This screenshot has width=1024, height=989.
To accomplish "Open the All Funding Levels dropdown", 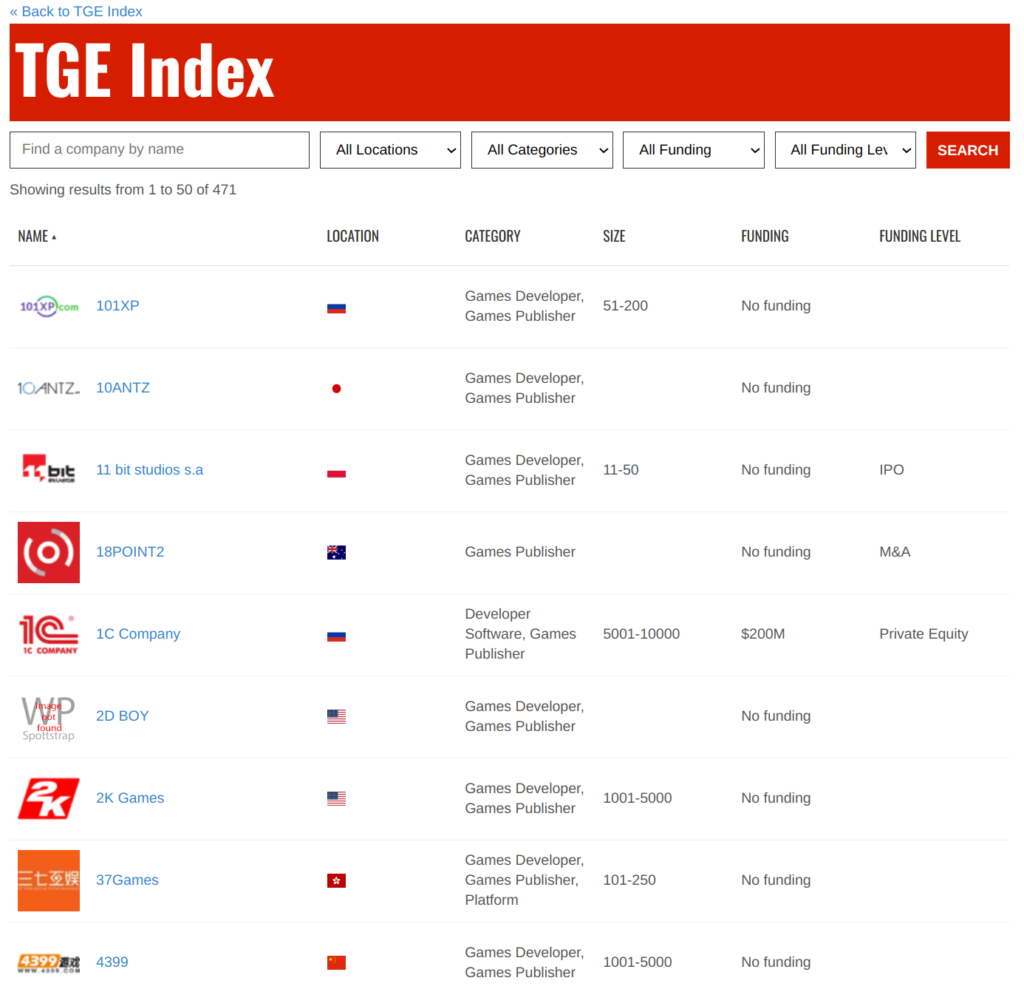I will click(x=845, y=150).
